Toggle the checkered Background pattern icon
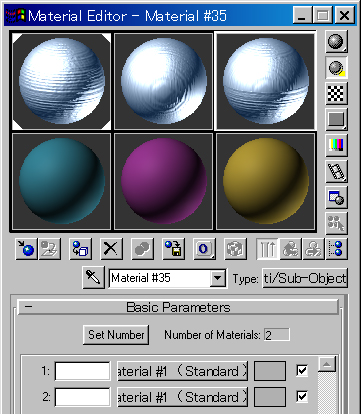 tap(336, 94)
